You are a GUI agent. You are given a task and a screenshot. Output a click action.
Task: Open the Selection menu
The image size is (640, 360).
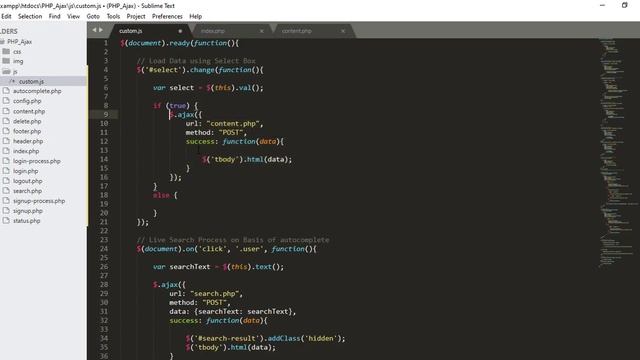coord(30,16)
